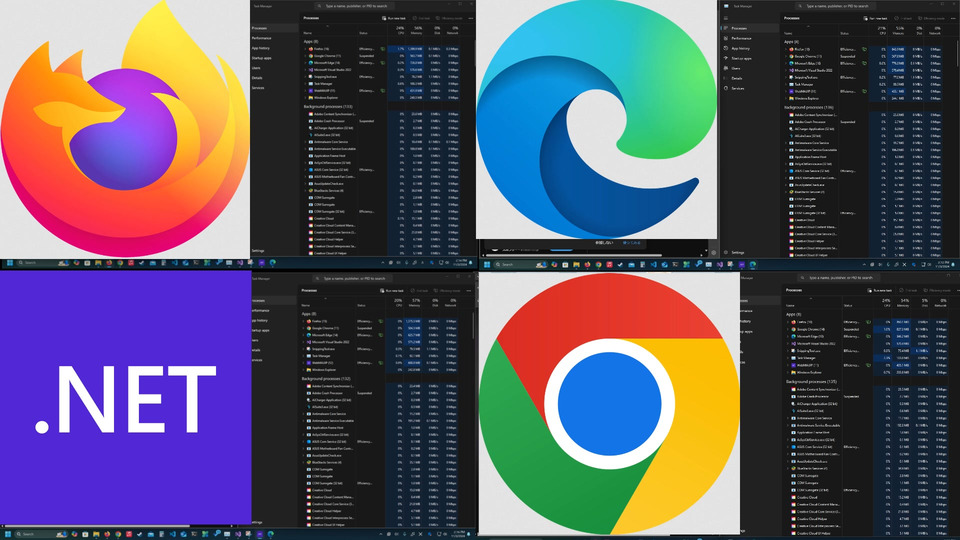Sort by Memory column in Task Manager beside .NET logo

(414, 303)
